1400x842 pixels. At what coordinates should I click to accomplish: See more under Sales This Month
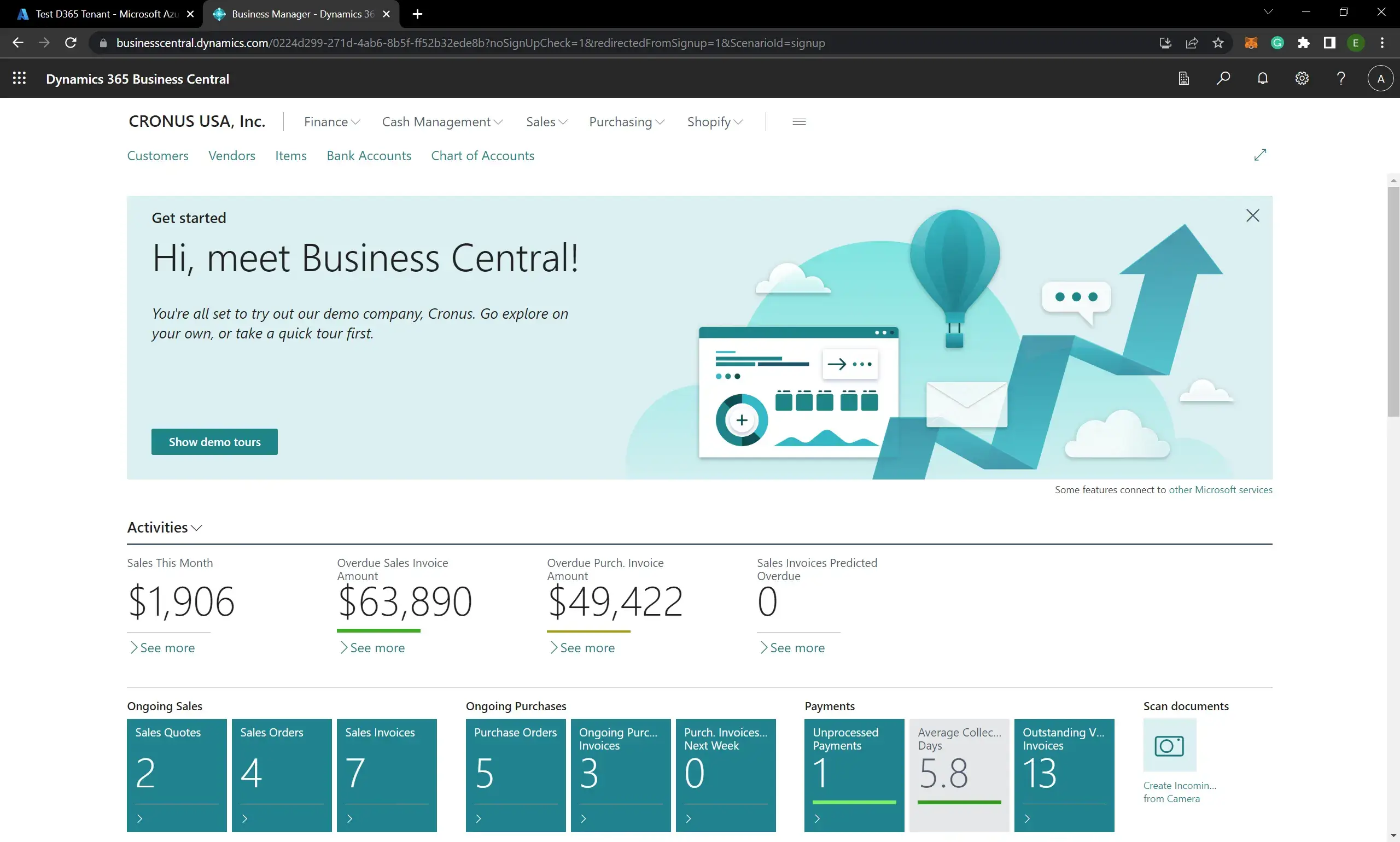pyautogui.click(x=162, y=647)
